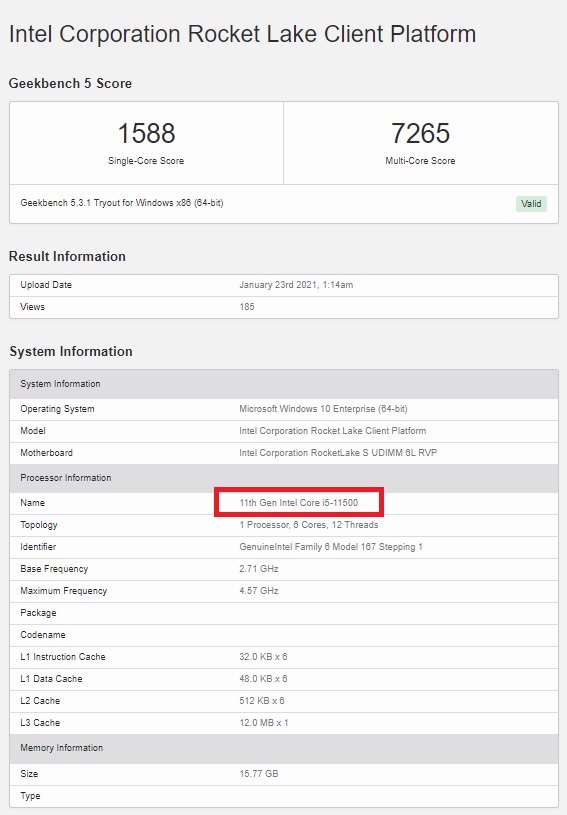Click the Maximum Frequency label

(63, 591)
